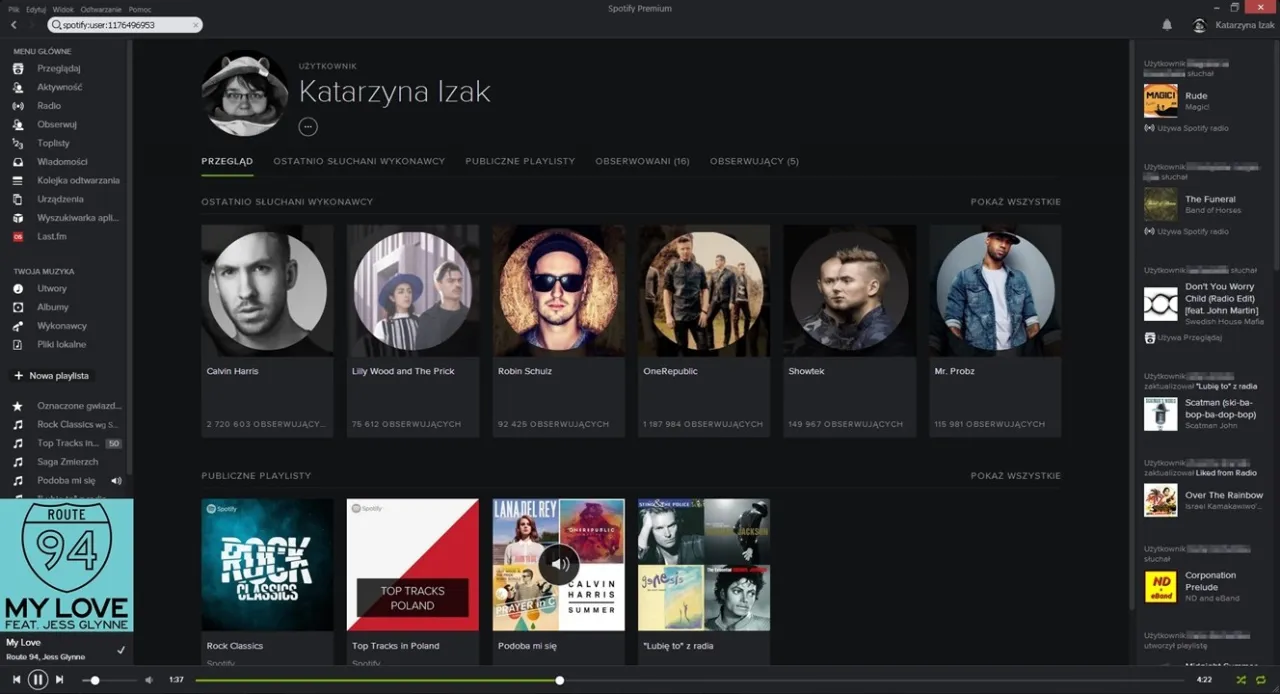
Task: Open Toplisty in the sidebar
Action: (53, 143)
